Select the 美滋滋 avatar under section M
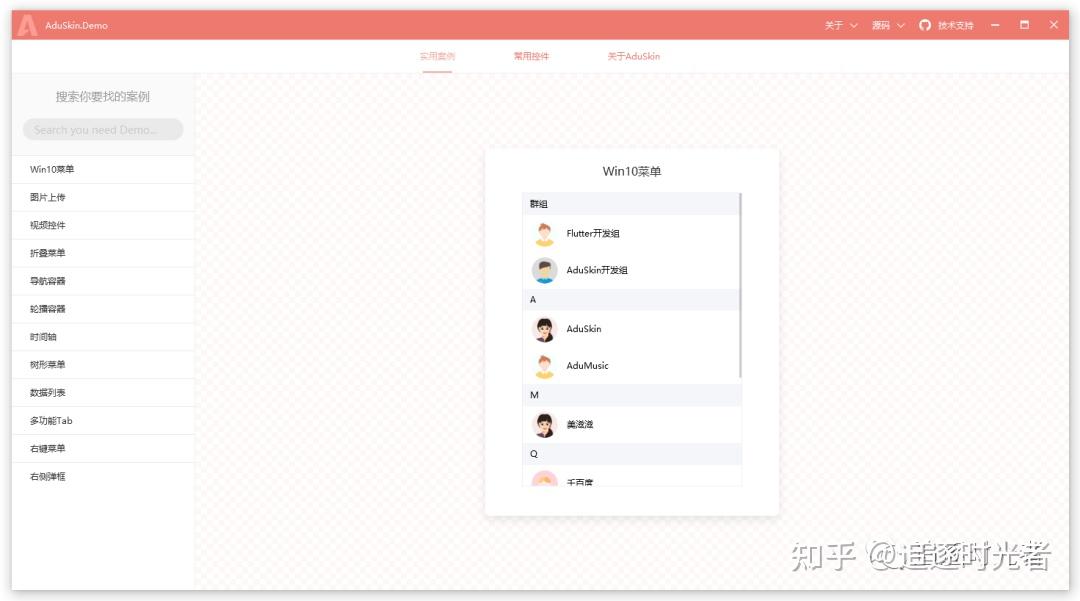Image resolution: width=1080 pixels, height=601 pixels. pos(544,424)
